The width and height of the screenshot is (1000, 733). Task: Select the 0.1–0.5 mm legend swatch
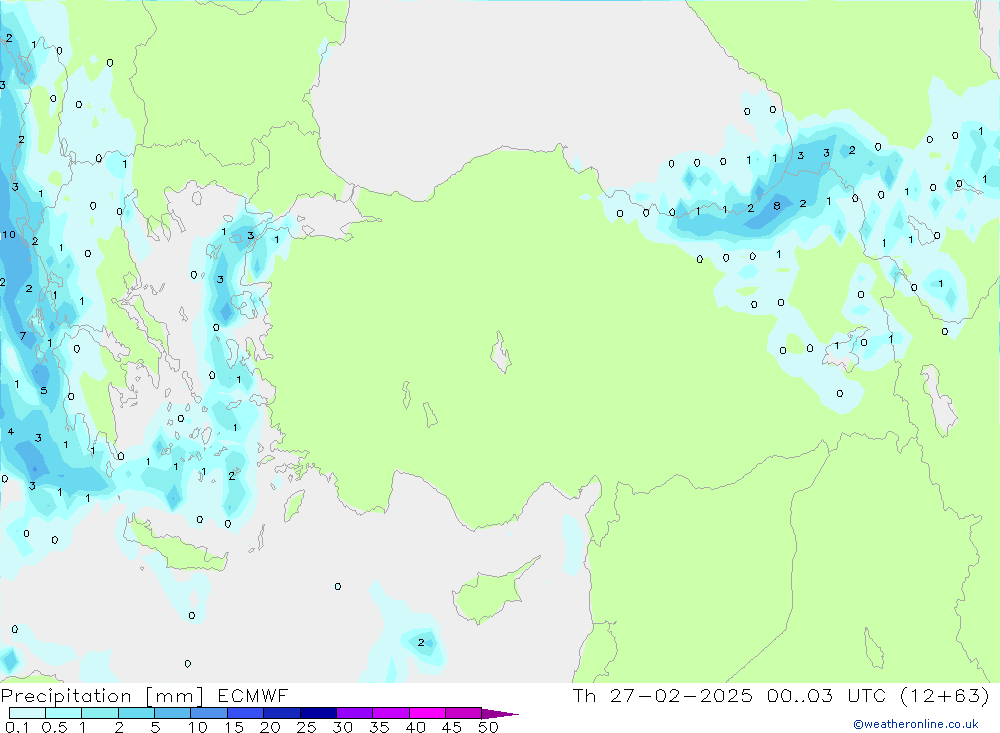[x=27, y=713]
